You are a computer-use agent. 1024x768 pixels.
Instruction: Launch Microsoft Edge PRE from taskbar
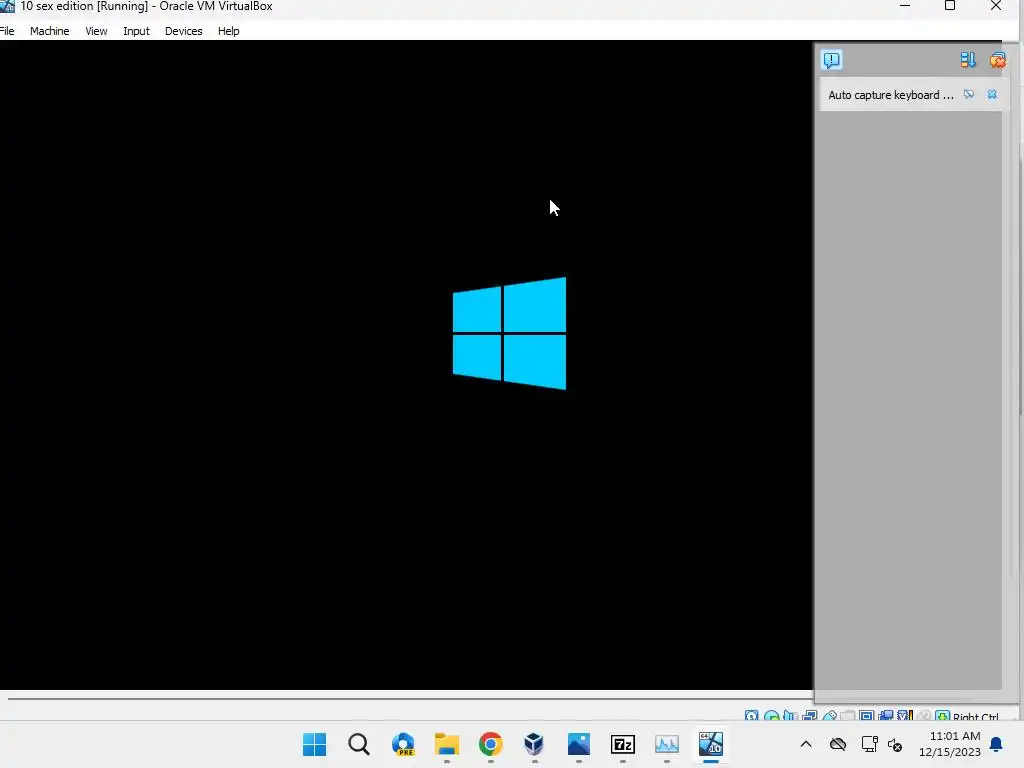click(403, 744)
